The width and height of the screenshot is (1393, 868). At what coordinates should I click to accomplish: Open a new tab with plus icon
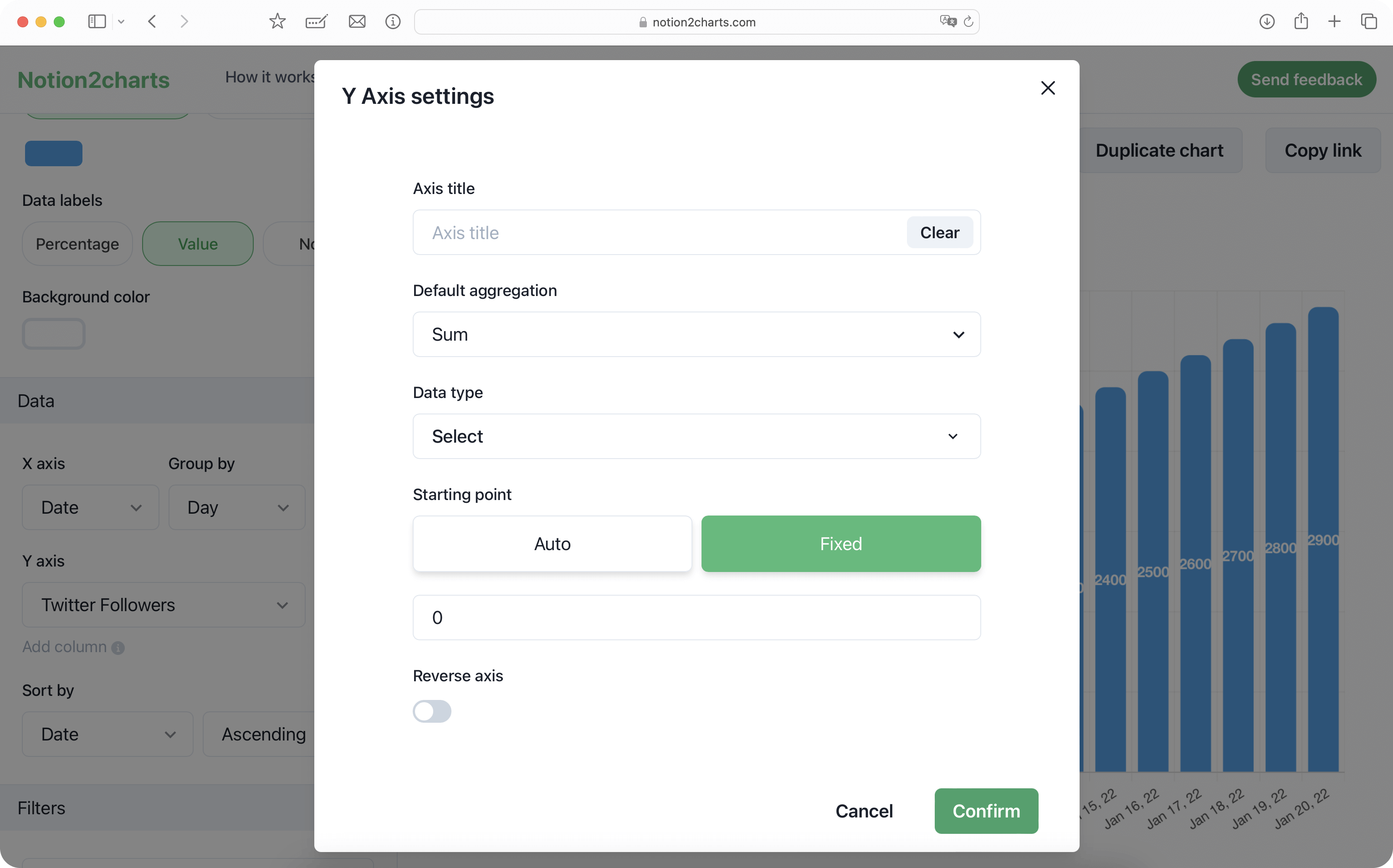pyautogui.click(x=1334, y=22)
